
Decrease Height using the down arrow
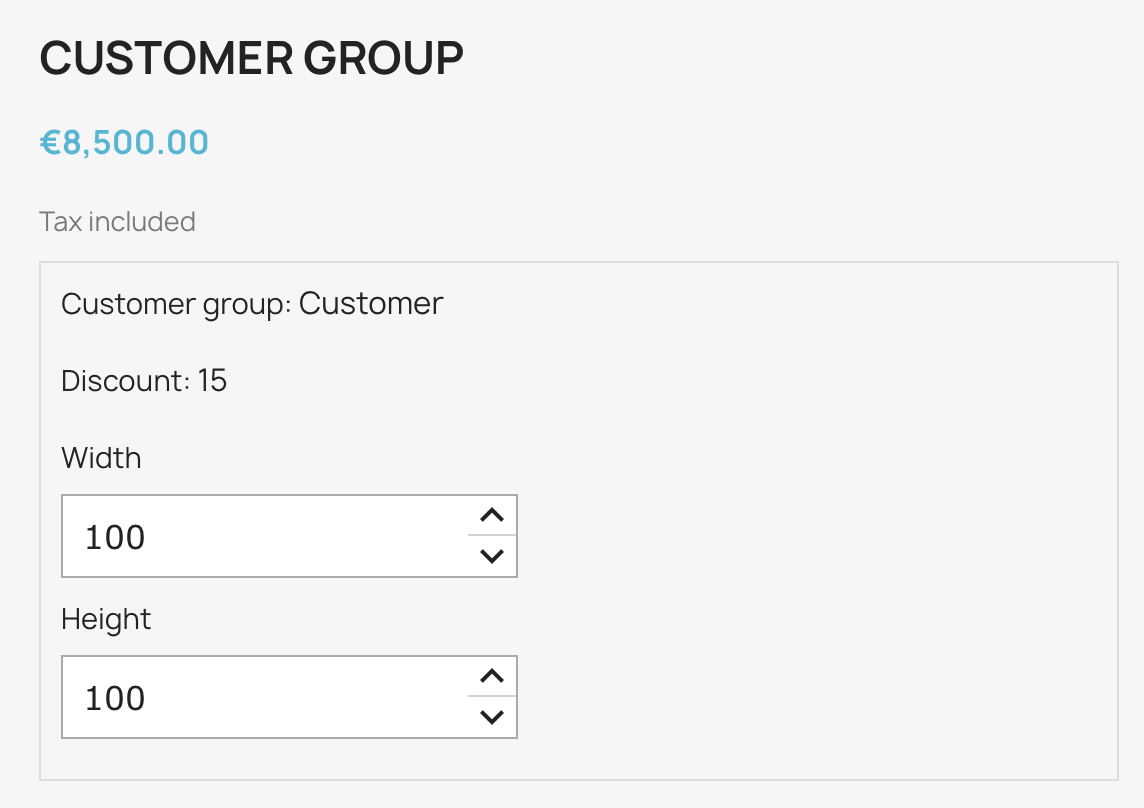[x=491, y=717]
